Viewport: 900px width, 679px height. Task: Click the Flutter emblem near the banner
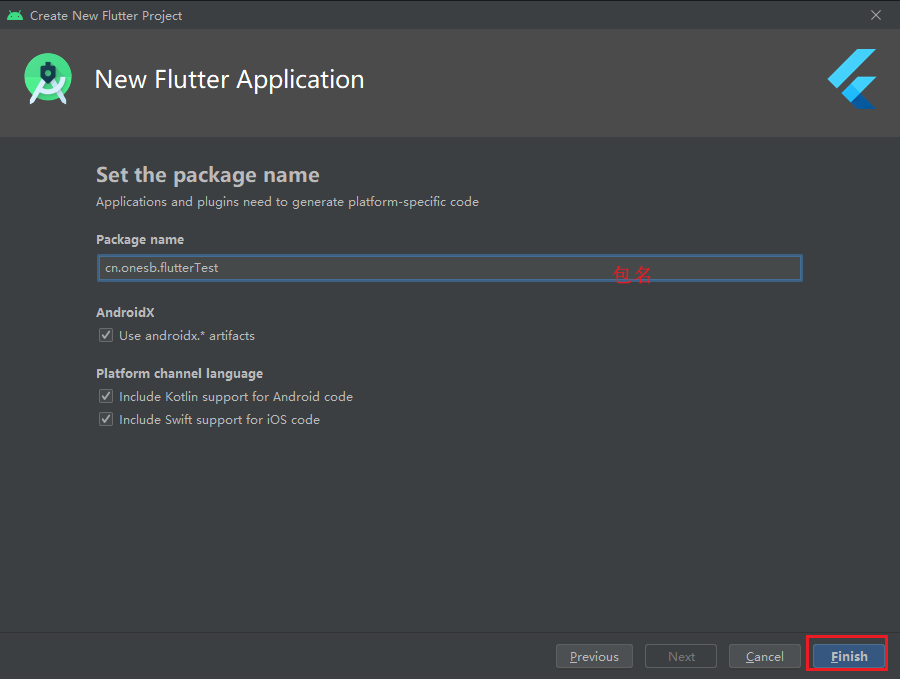click(x=852, y=78)
